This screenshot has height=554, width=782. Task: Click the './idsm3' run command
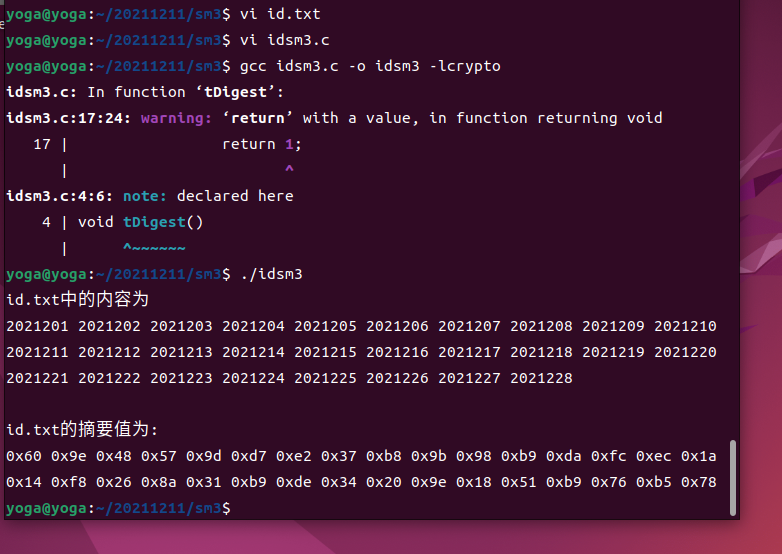pyautogui.click(x=271, y=274)
